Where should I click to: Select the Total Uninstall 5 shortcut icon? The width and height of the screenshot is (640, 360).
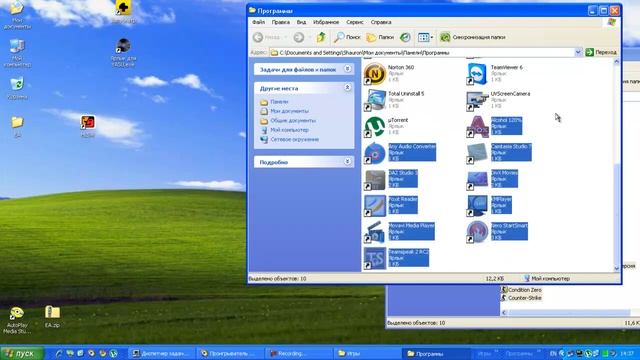(375, 100)
